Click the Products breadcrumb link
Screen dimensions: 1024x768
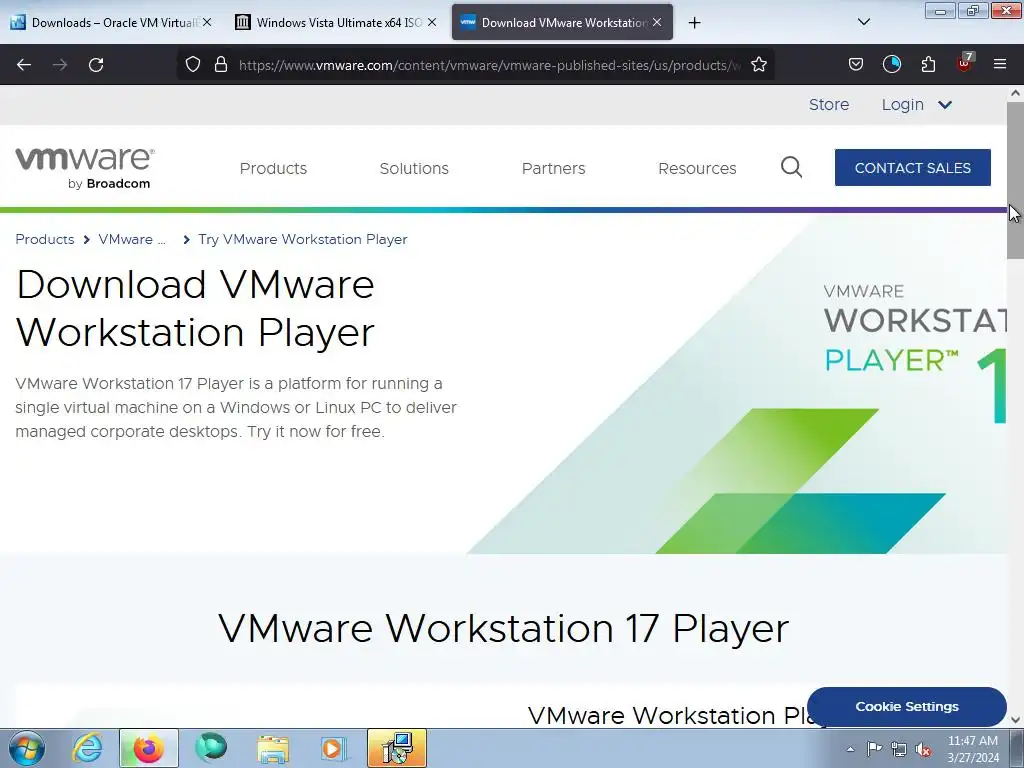point(44,239)
